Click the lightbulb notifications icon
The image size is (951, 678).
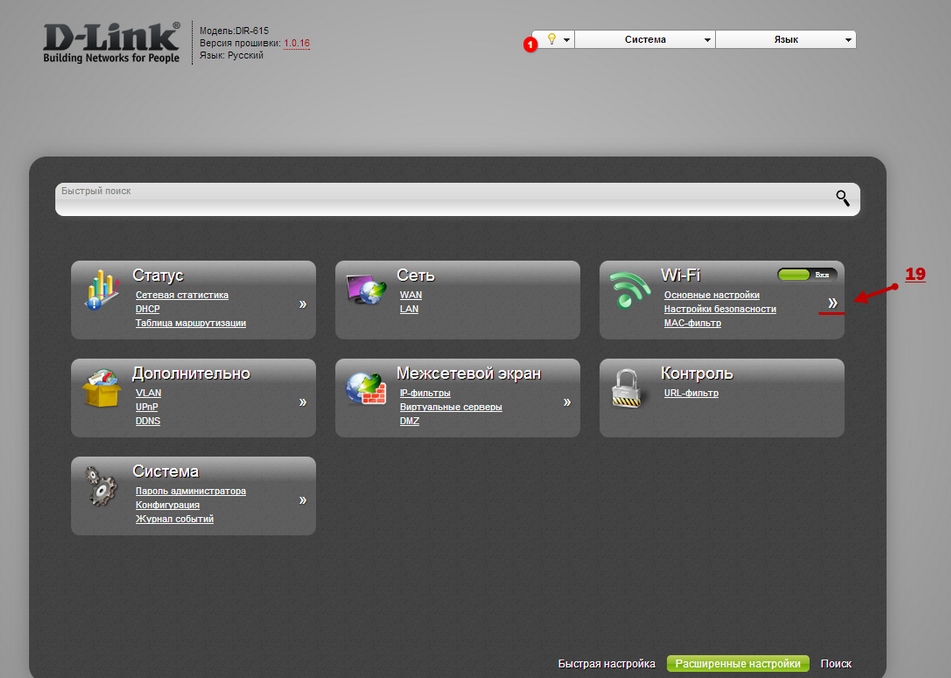(x=551, y=39)
